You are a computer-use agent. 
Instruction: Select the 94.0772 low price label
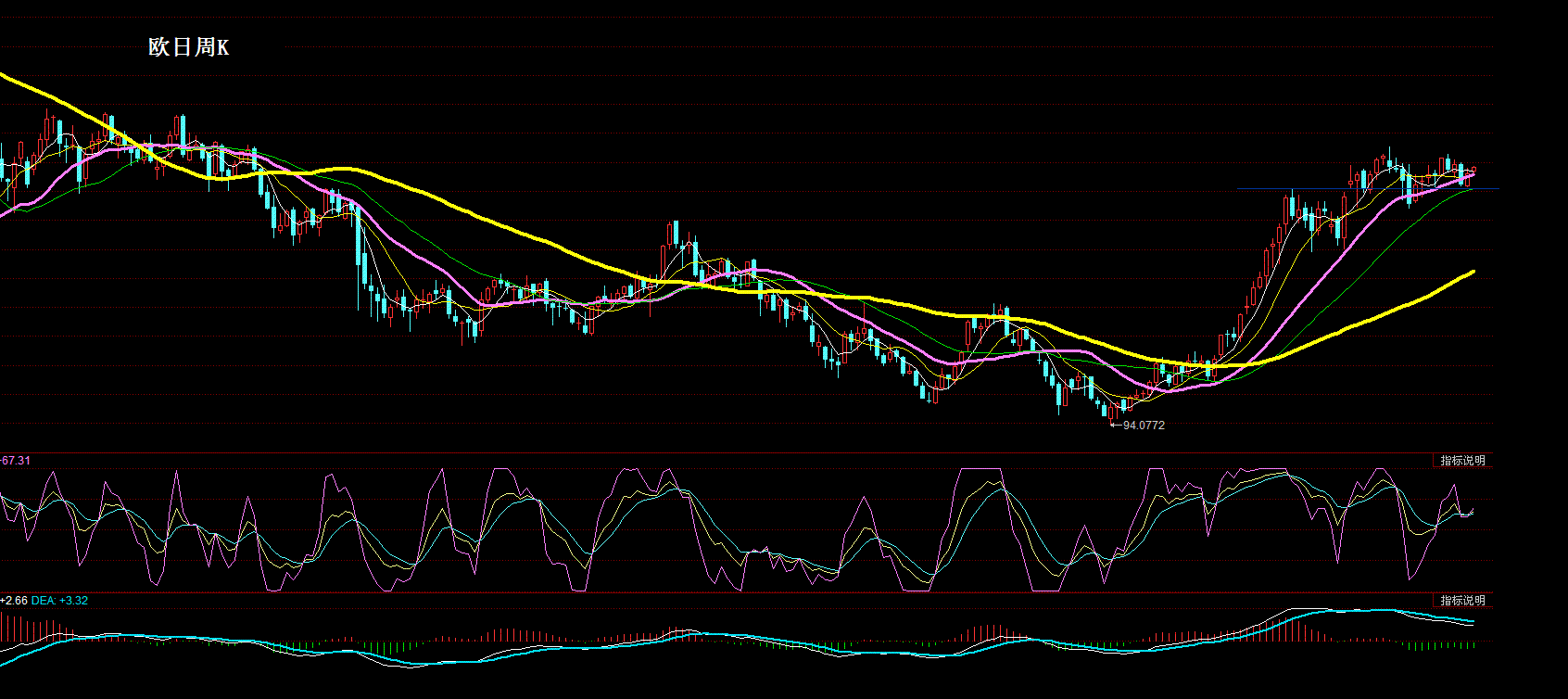[x=1144, y=426]
